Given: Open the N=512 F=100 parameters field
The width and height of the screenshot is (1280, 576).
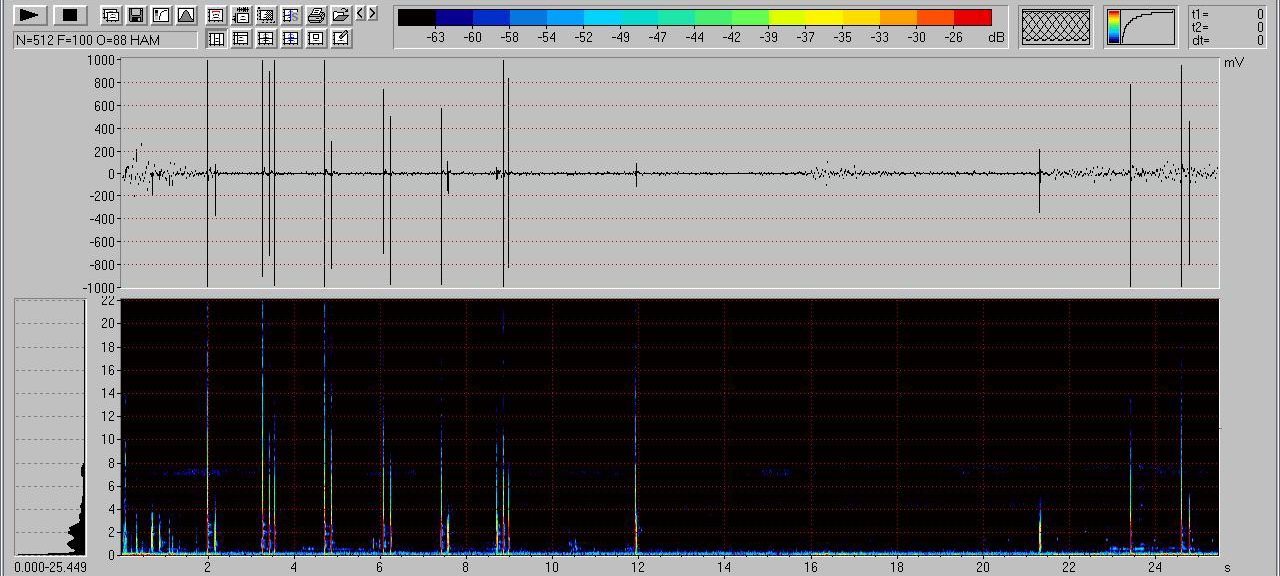Looking at the screenshot, I should pyautogui.click(x=105, y=40).
